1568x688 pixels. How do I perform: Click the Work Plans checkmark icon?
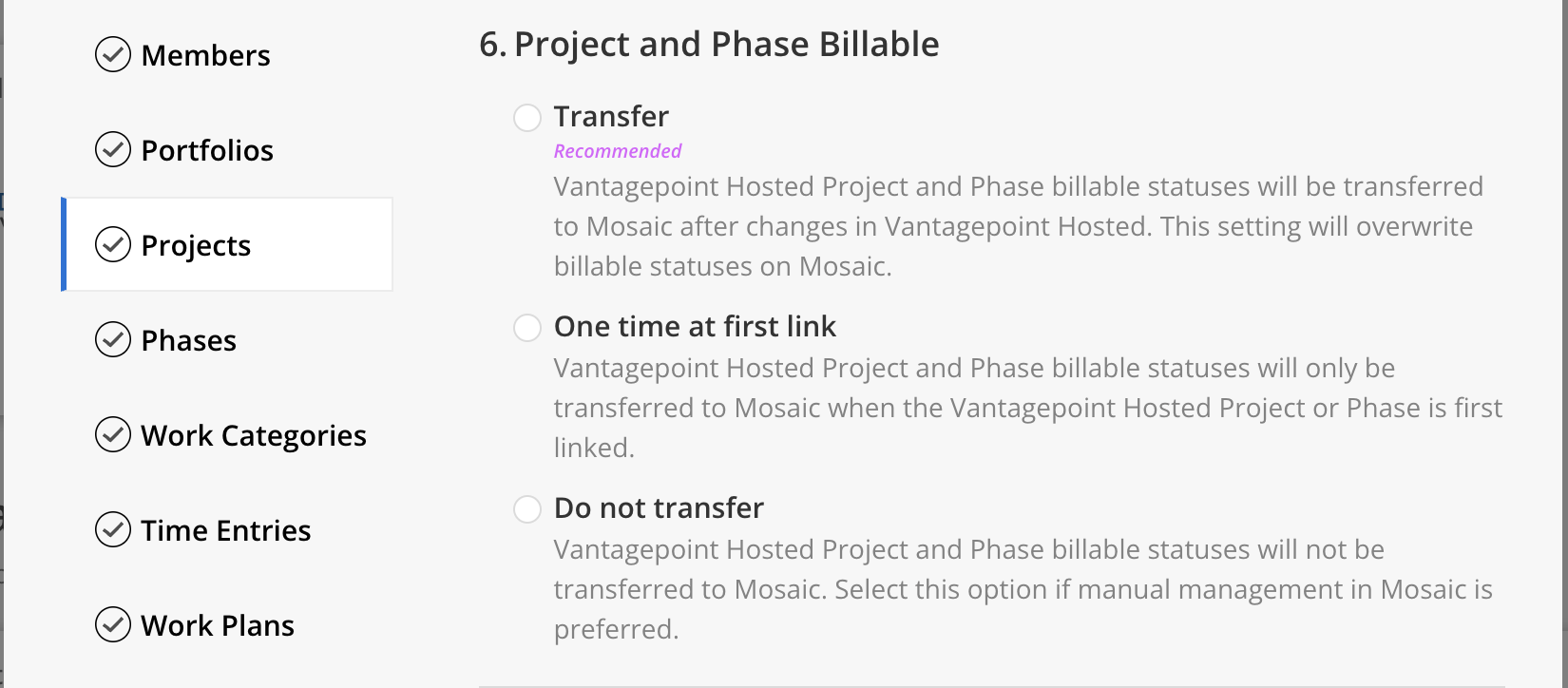(113, 624)
